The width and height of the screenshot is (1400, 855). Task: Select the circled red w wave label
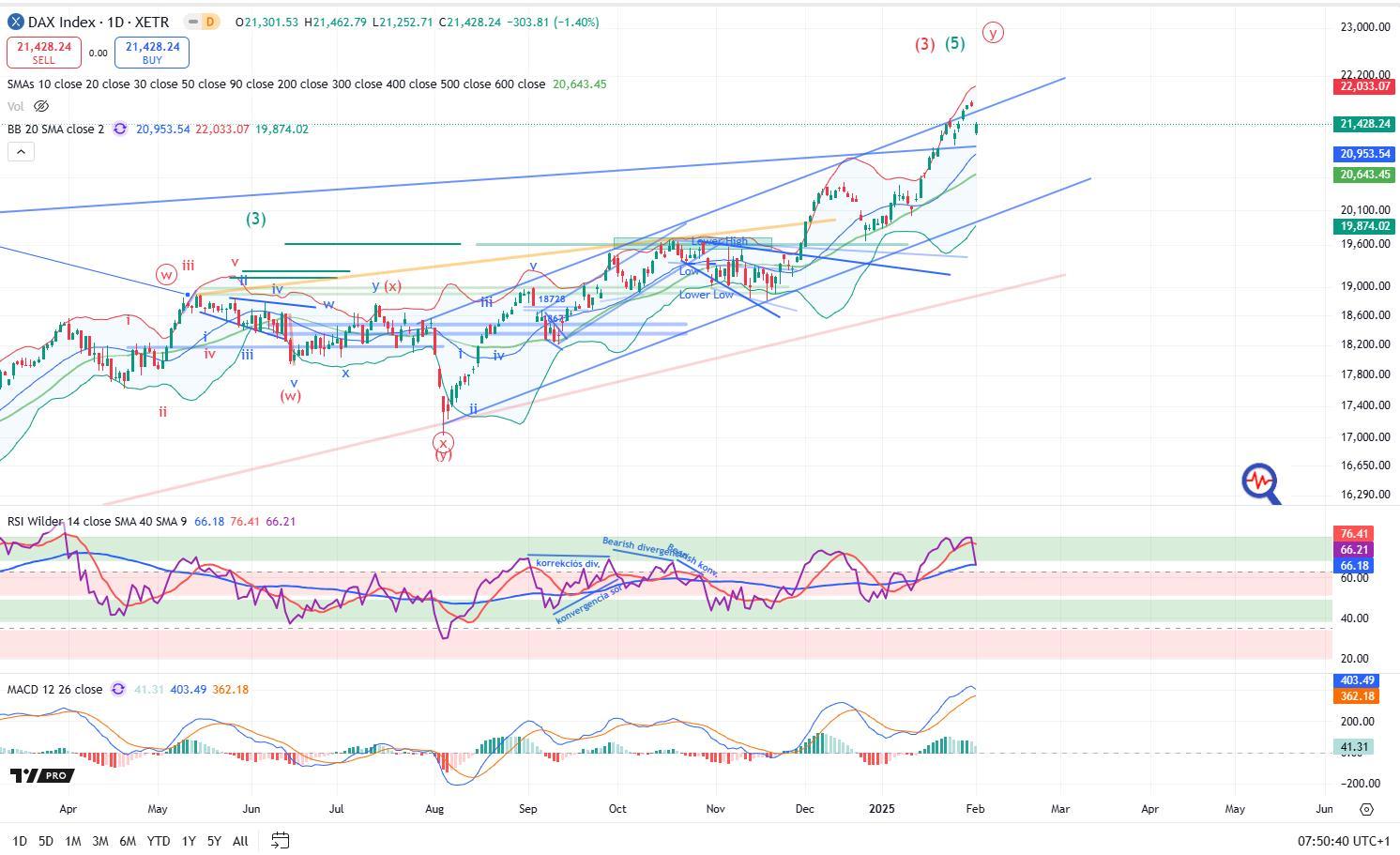coord(166,275)
